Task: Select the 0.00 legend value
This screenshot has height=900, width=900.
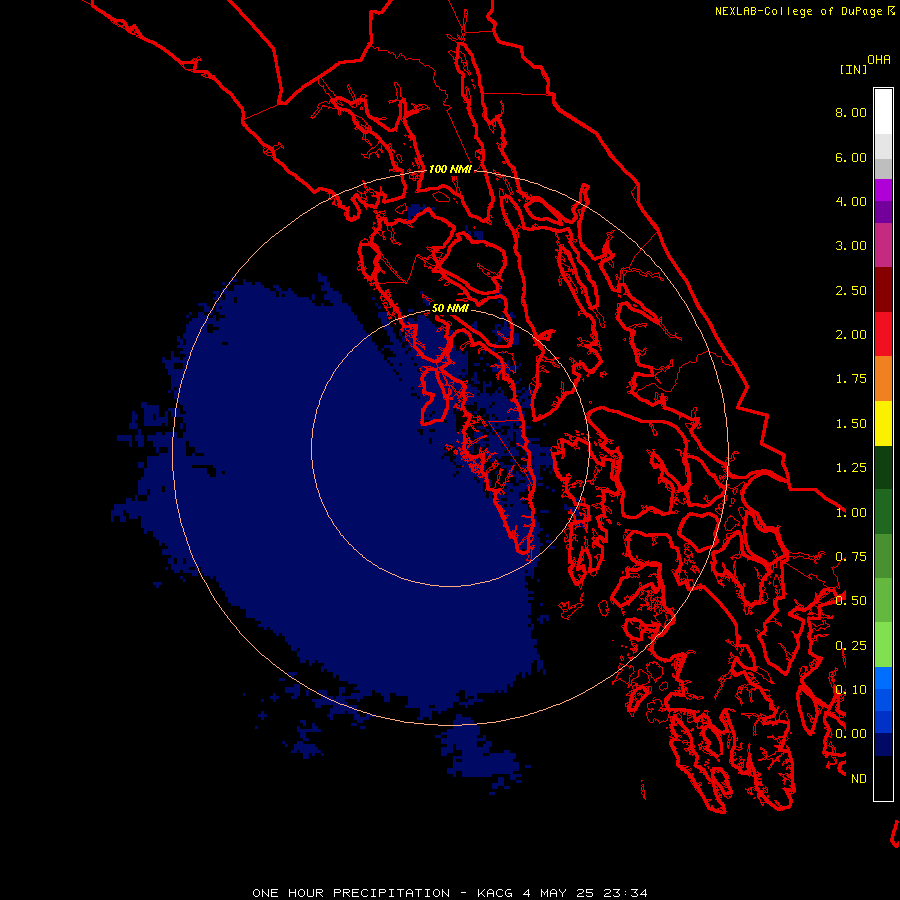Action: pyautogui.click(x=851, y=734)
